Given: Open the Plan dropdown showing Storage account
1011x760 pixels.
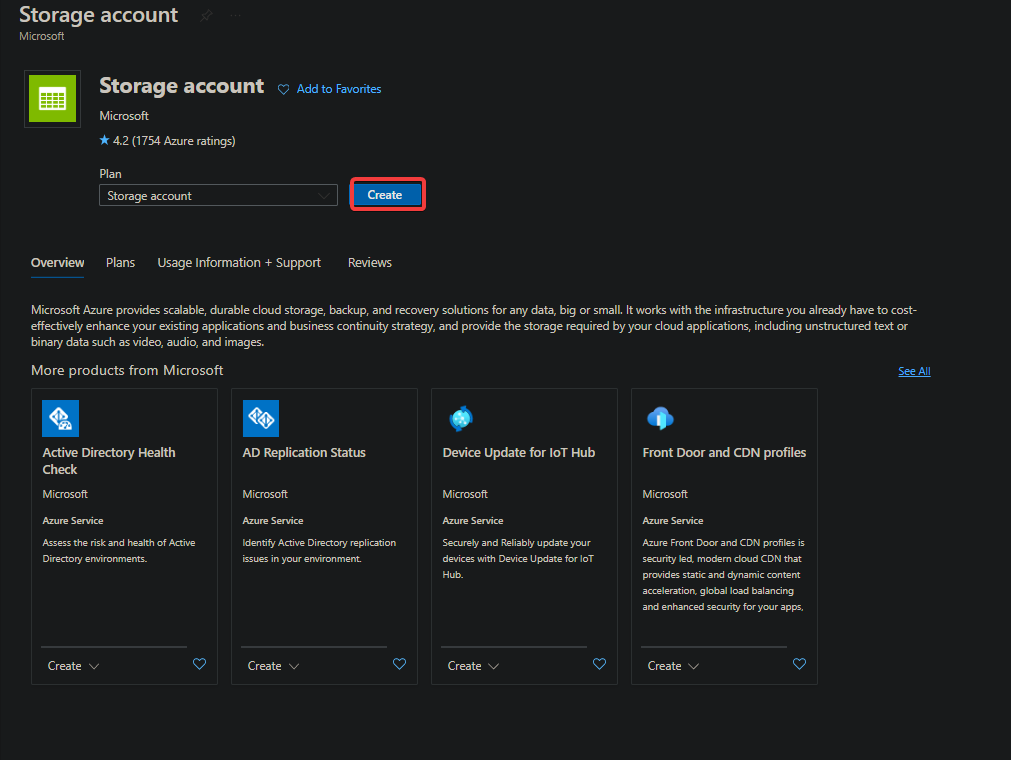Looking at the screenshot, I should [x=219, y=195].
